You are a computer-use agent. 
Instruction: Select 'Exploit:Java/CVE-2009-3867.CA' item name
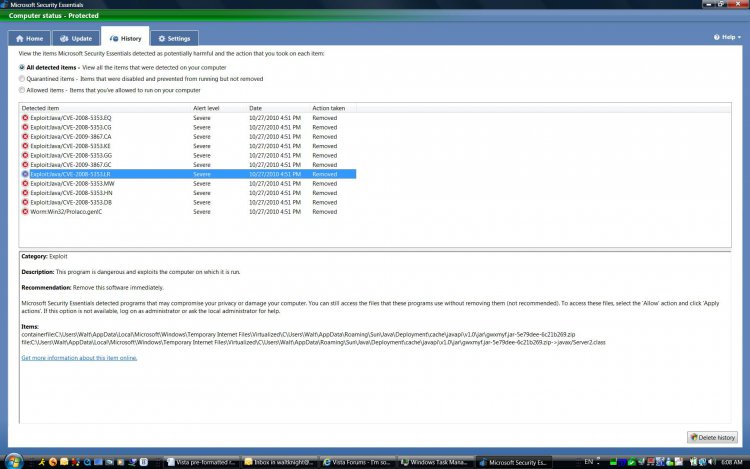tap(71, 136)
